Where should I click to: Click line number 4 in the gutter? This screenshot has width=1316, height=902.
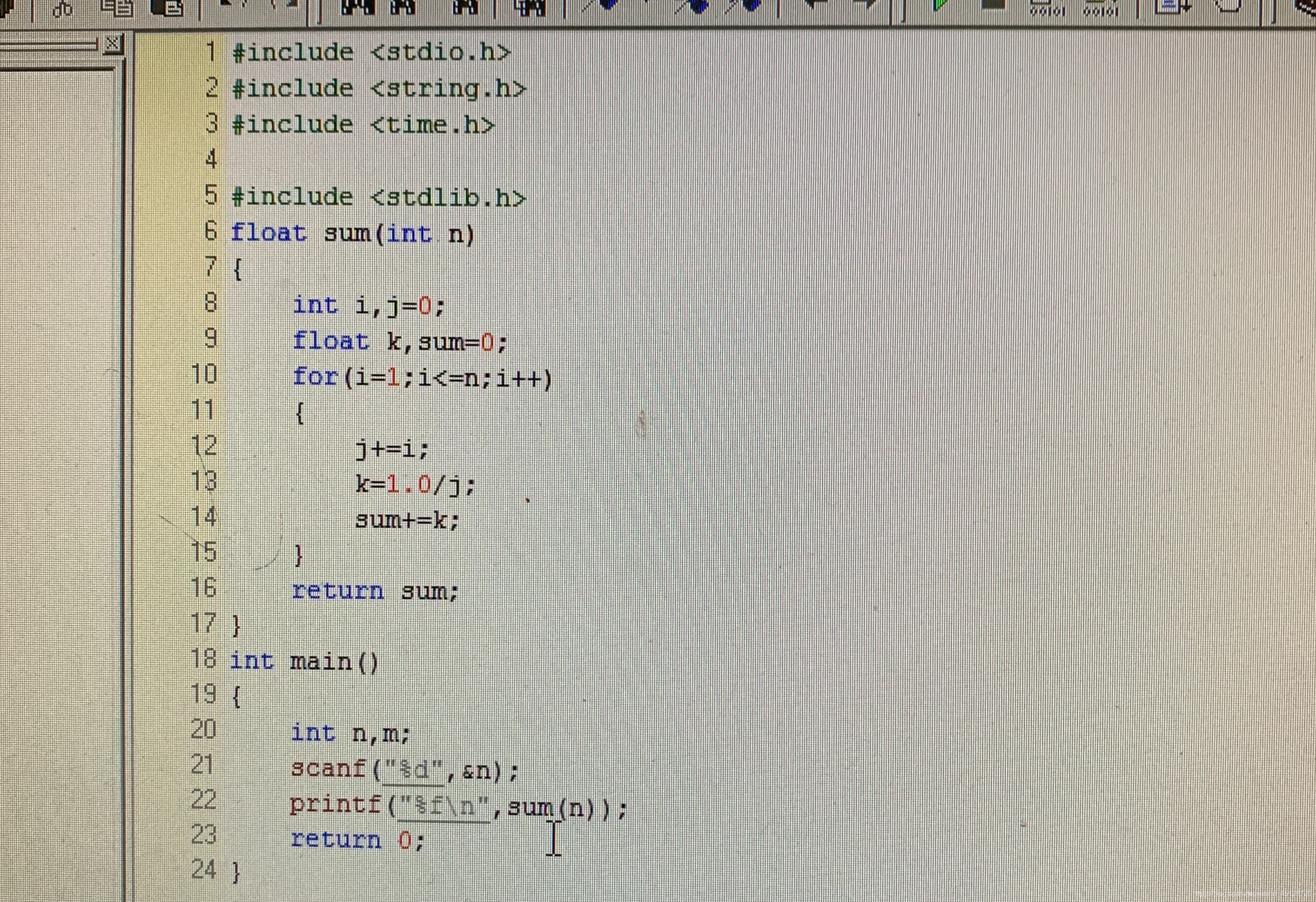[211, 160]
